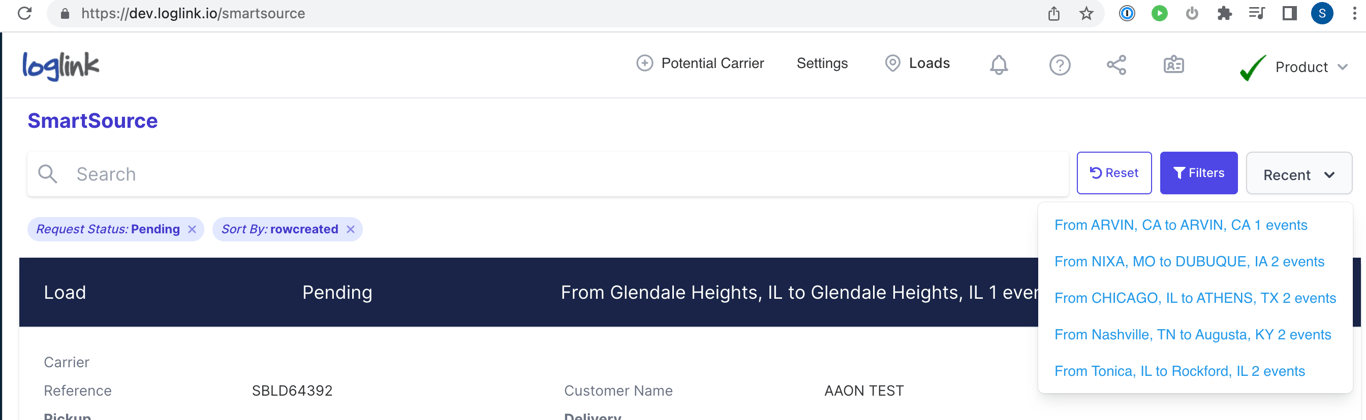Bookmark this page with the star icon
The height and width of the screenshot is (420, 1366).
click(x=1086, y=14)
